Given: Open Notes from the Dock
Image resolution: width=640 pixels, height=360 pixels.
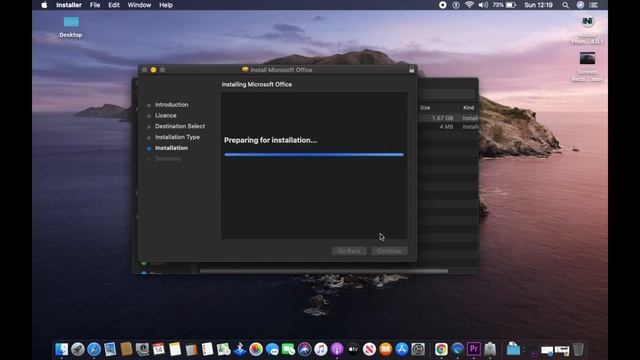Looking at the screenshot, I should [175, 349].
